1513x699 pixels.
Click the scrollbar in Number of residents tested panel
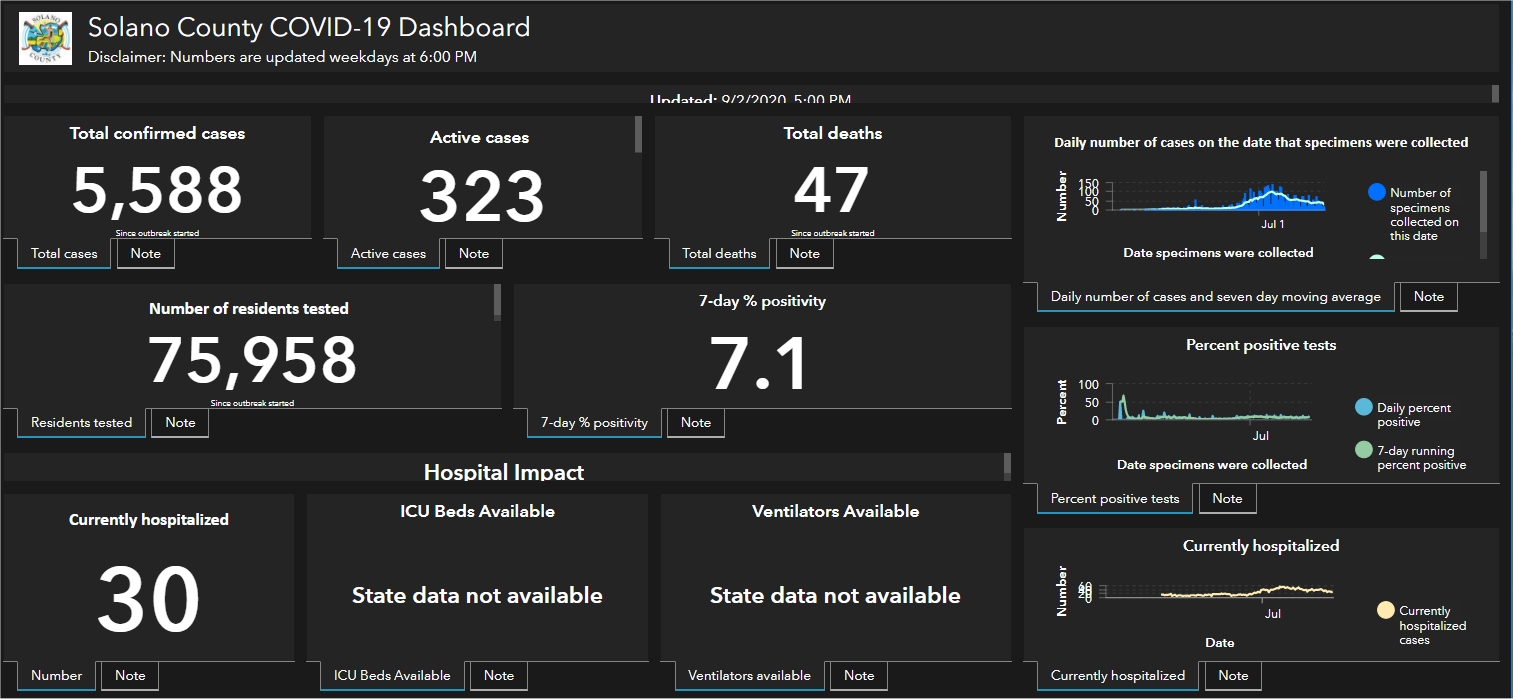pos(497,302)
